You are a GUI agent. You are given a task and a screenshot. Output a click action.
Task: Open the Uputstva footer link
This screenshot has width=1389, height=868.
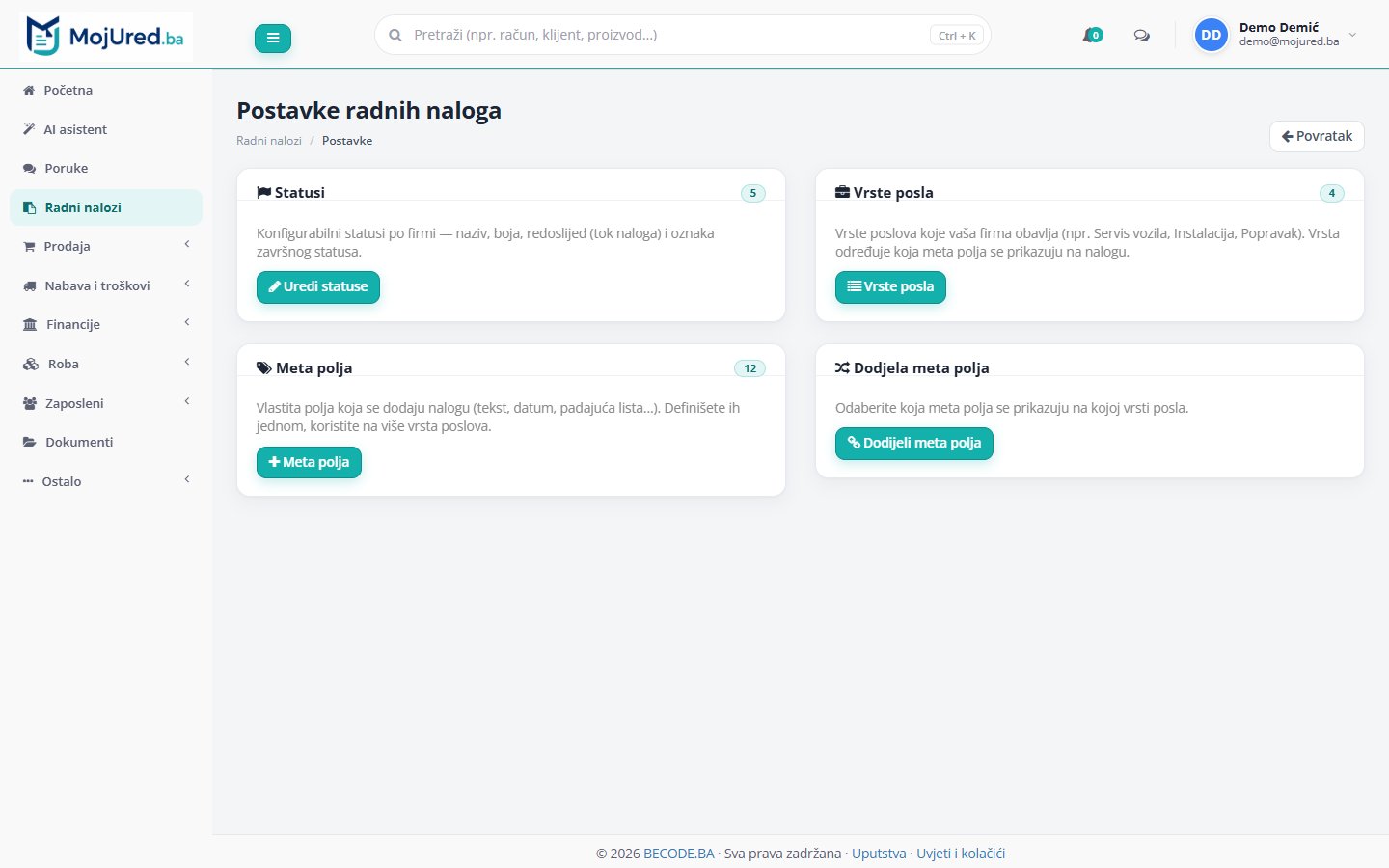point(879,854)
